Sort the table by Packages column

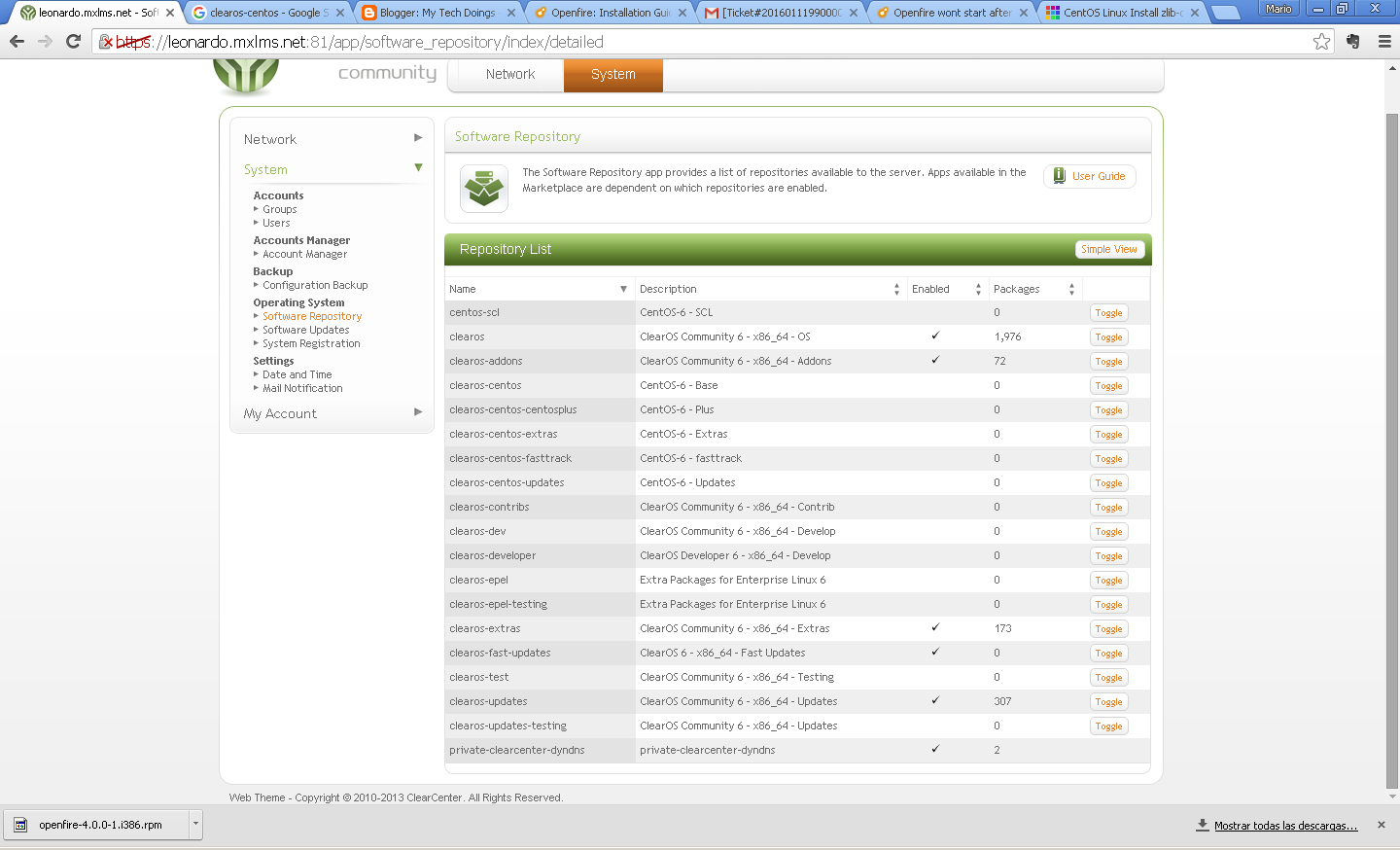[x=1034, y=289]
